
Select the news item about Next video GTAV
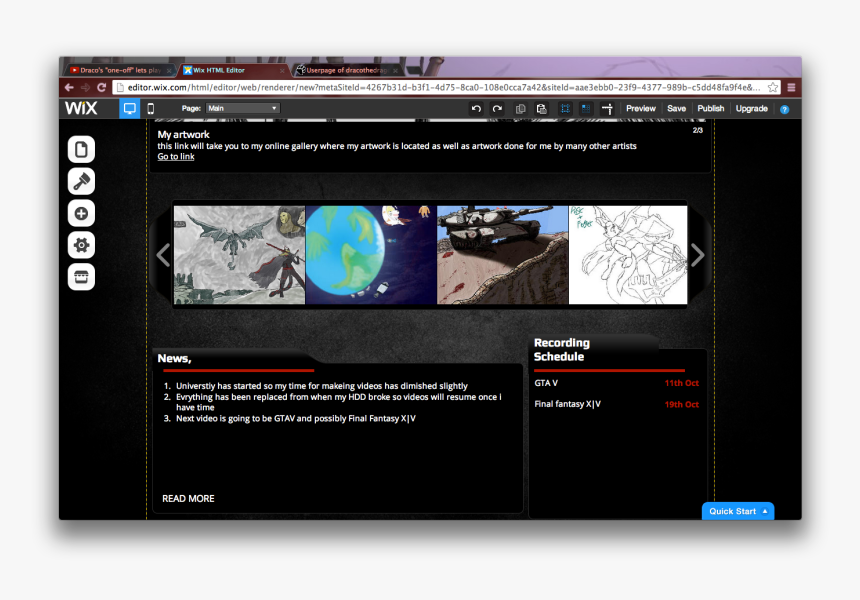[296, 418]
